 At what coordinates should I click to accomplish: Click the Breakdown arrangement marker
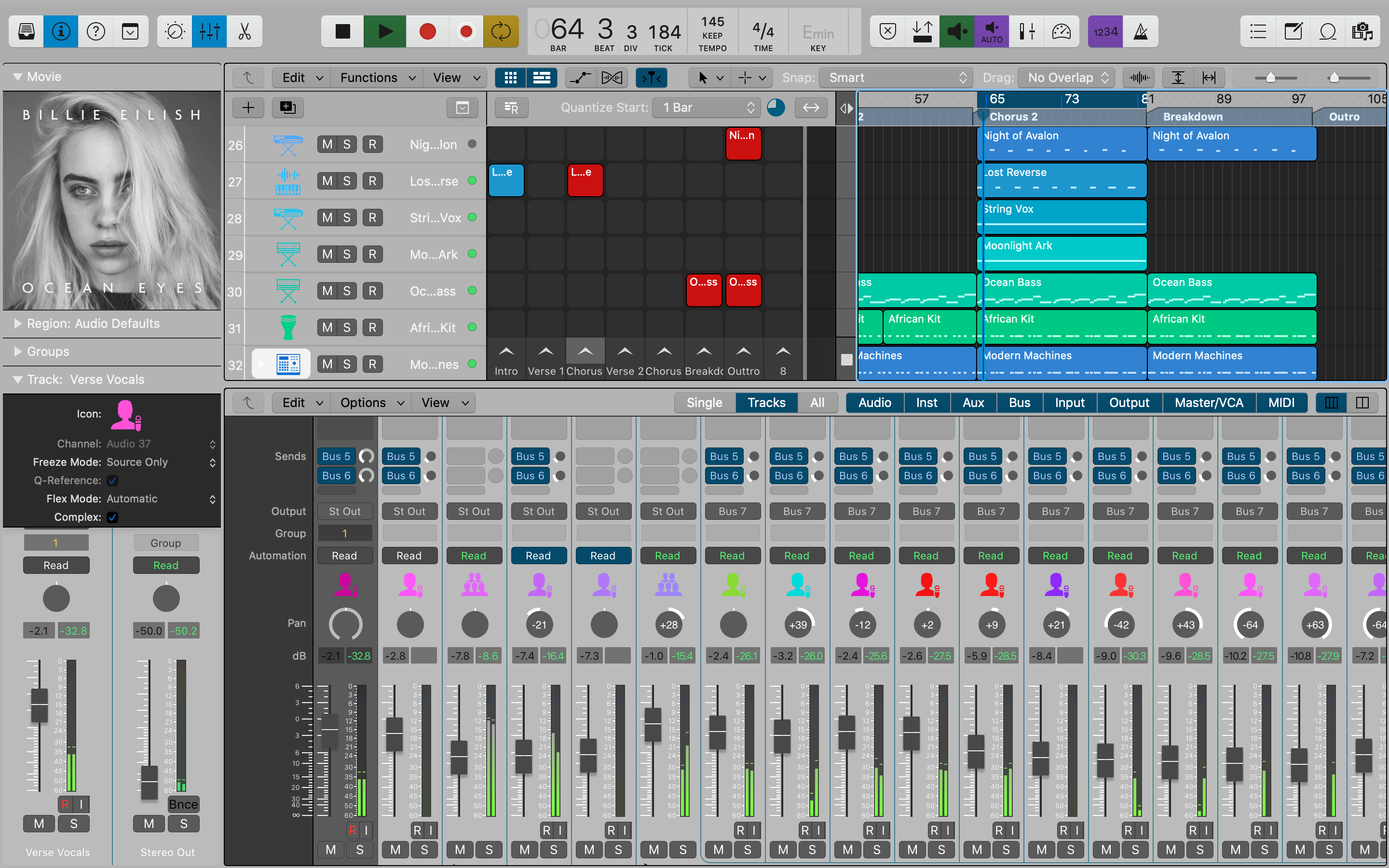[1192, 117]
